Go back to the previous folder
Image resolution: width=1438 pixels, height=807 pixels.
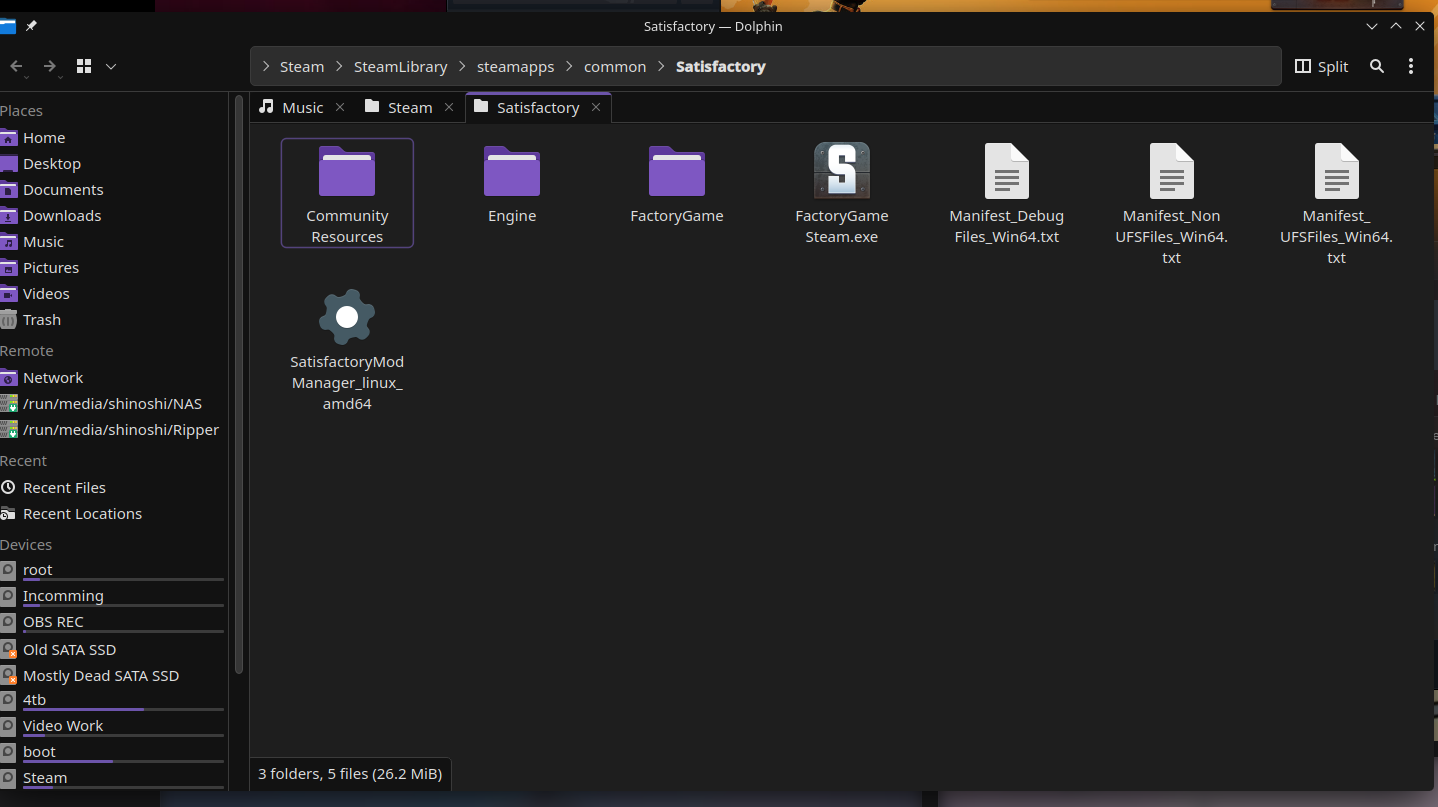click(16, 66)
